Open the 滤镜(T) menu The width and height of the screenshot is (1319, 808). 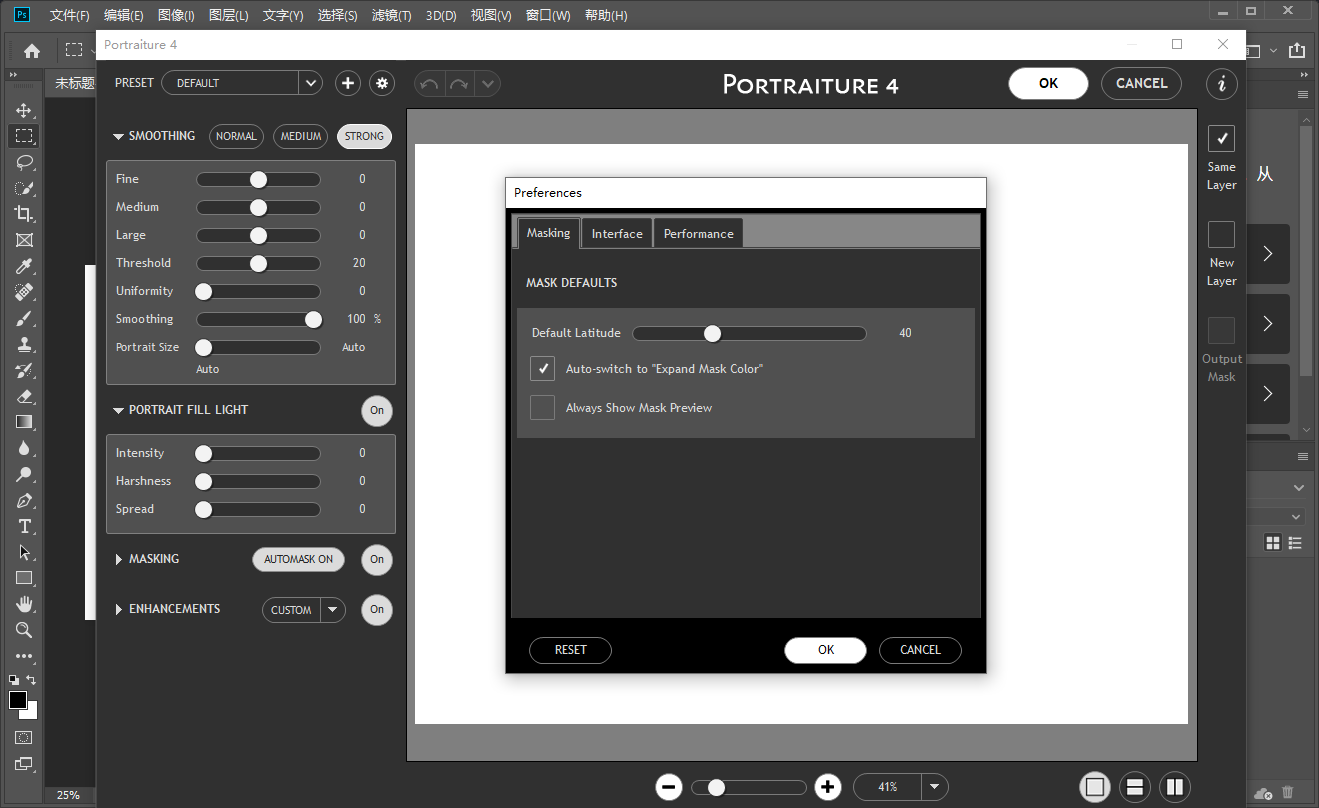[x=391, y=16]
